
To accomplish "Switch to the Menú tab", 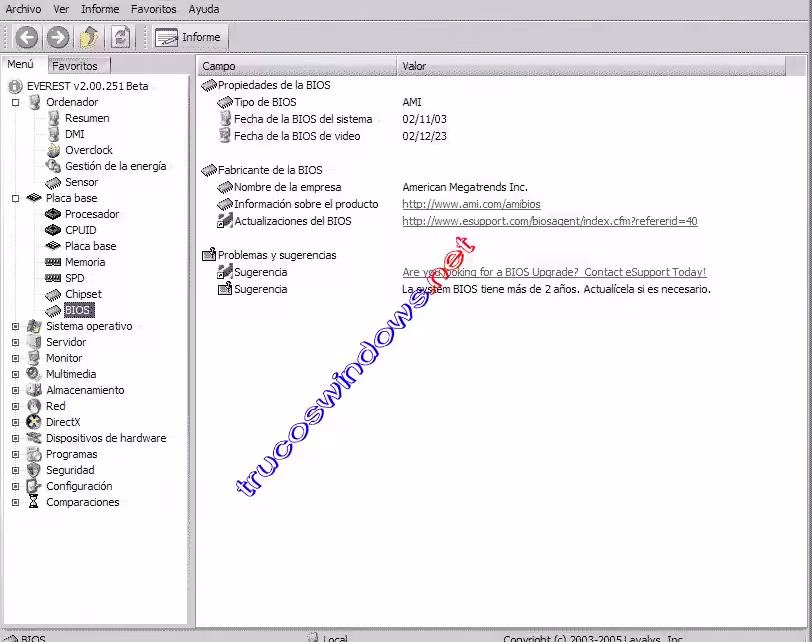I will pyautogui.click(x=21, y=64).
